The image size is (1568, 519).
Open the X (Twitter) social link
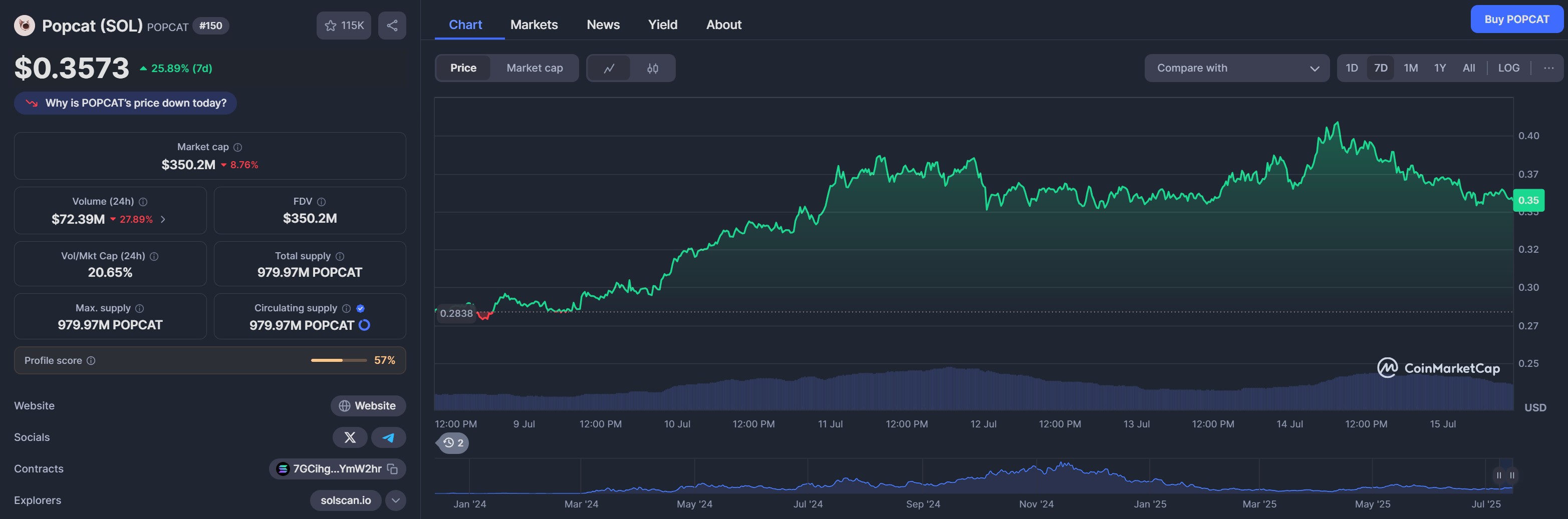point(350,437)
